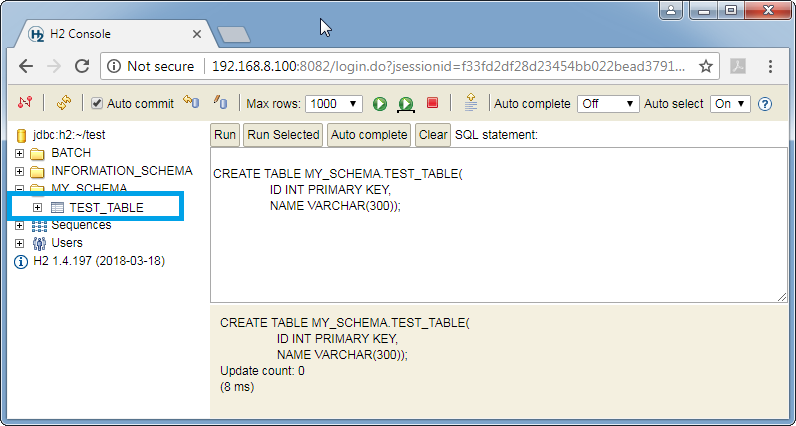796x426 pixels.
Task: Click the Run Selected toolbar icon
Action: click(x=406, y=104)
